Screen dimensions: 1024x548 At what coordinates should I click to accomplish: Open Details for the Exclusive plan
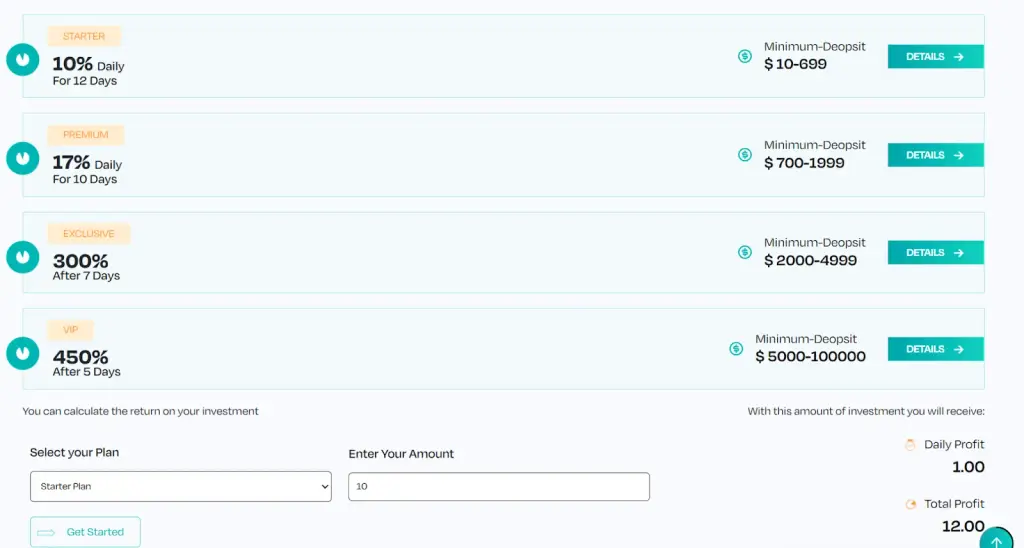(x=935, y=252)
